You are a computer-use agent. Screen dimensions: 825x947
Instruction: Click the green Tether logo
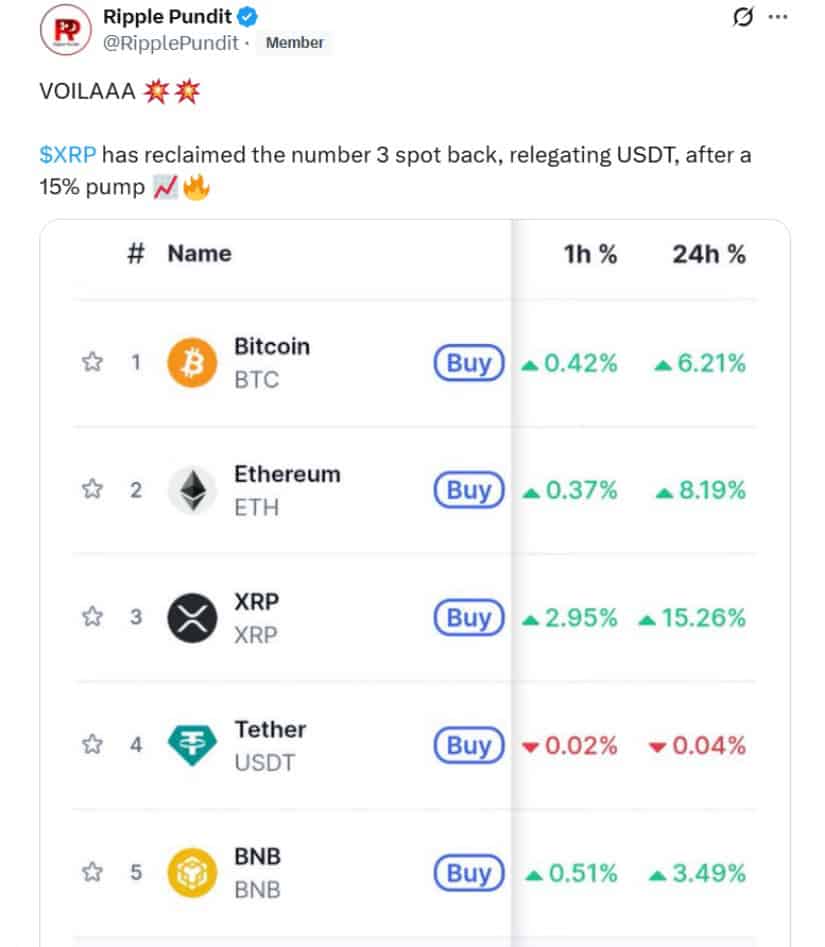[x=192, y=745]
